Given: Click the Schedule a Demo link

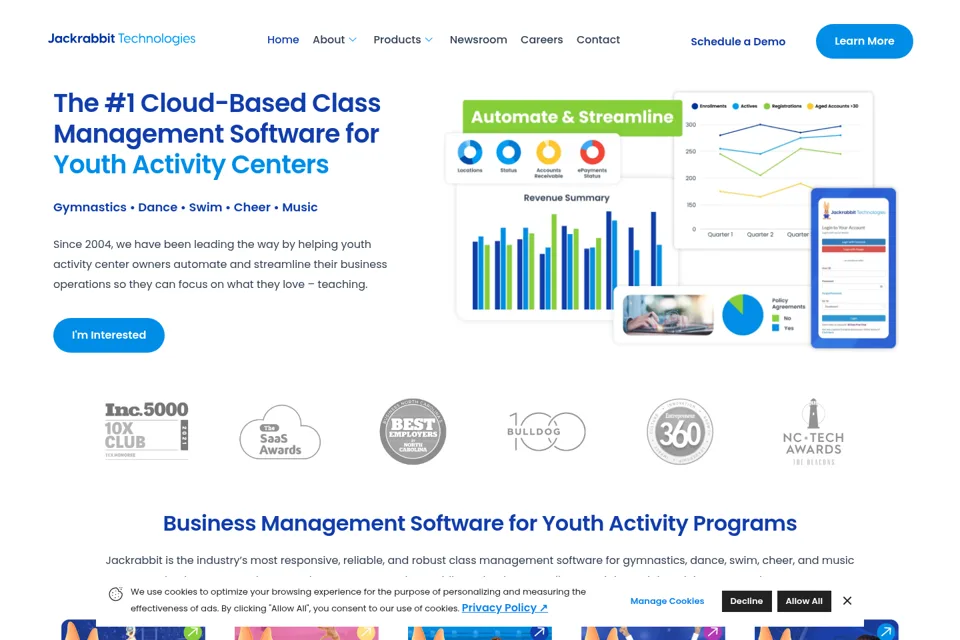Looking at the screenshot, I should click(x=738, y=42).
